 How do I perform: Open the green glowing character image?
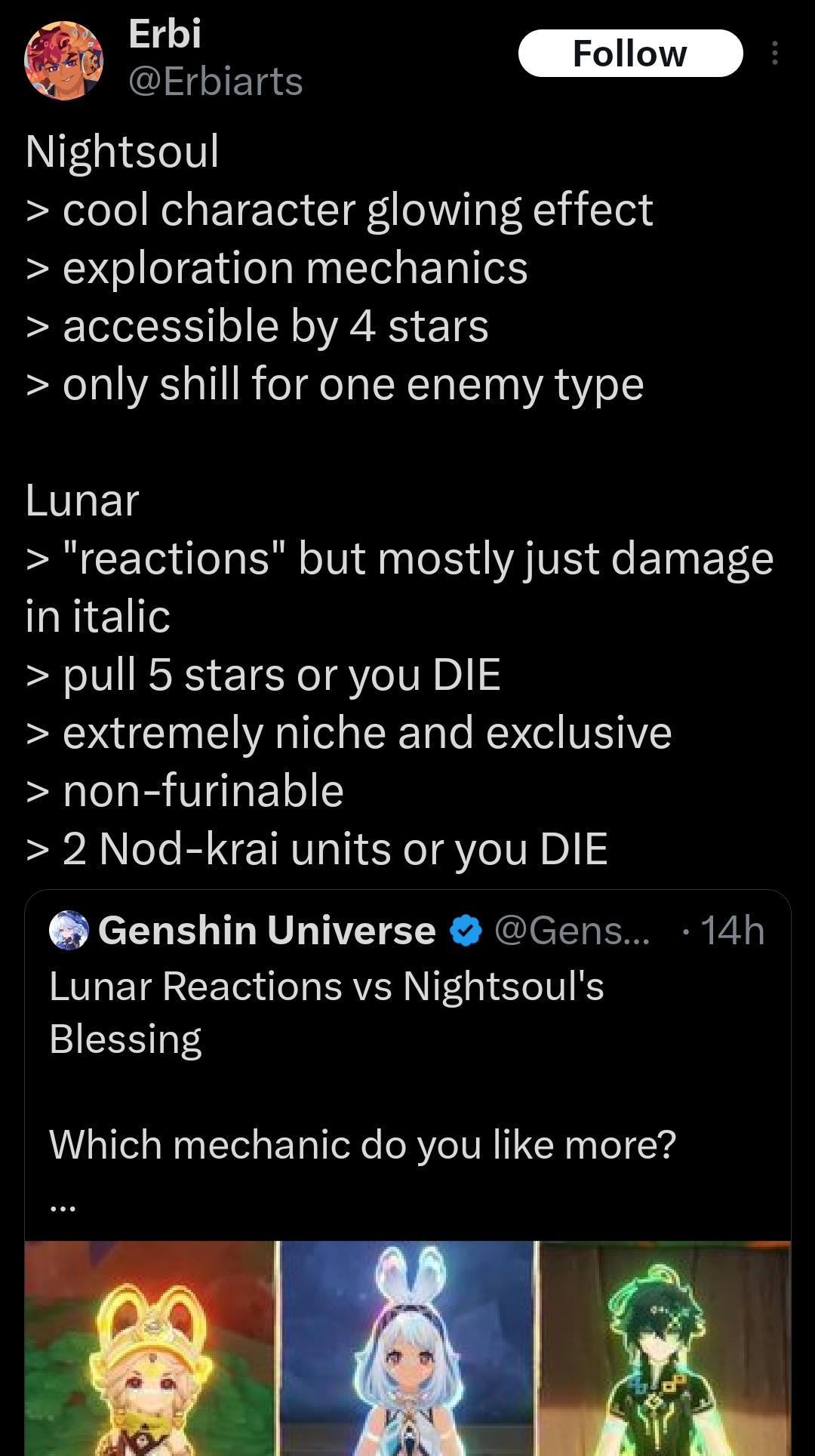(x=665, y=1348)
